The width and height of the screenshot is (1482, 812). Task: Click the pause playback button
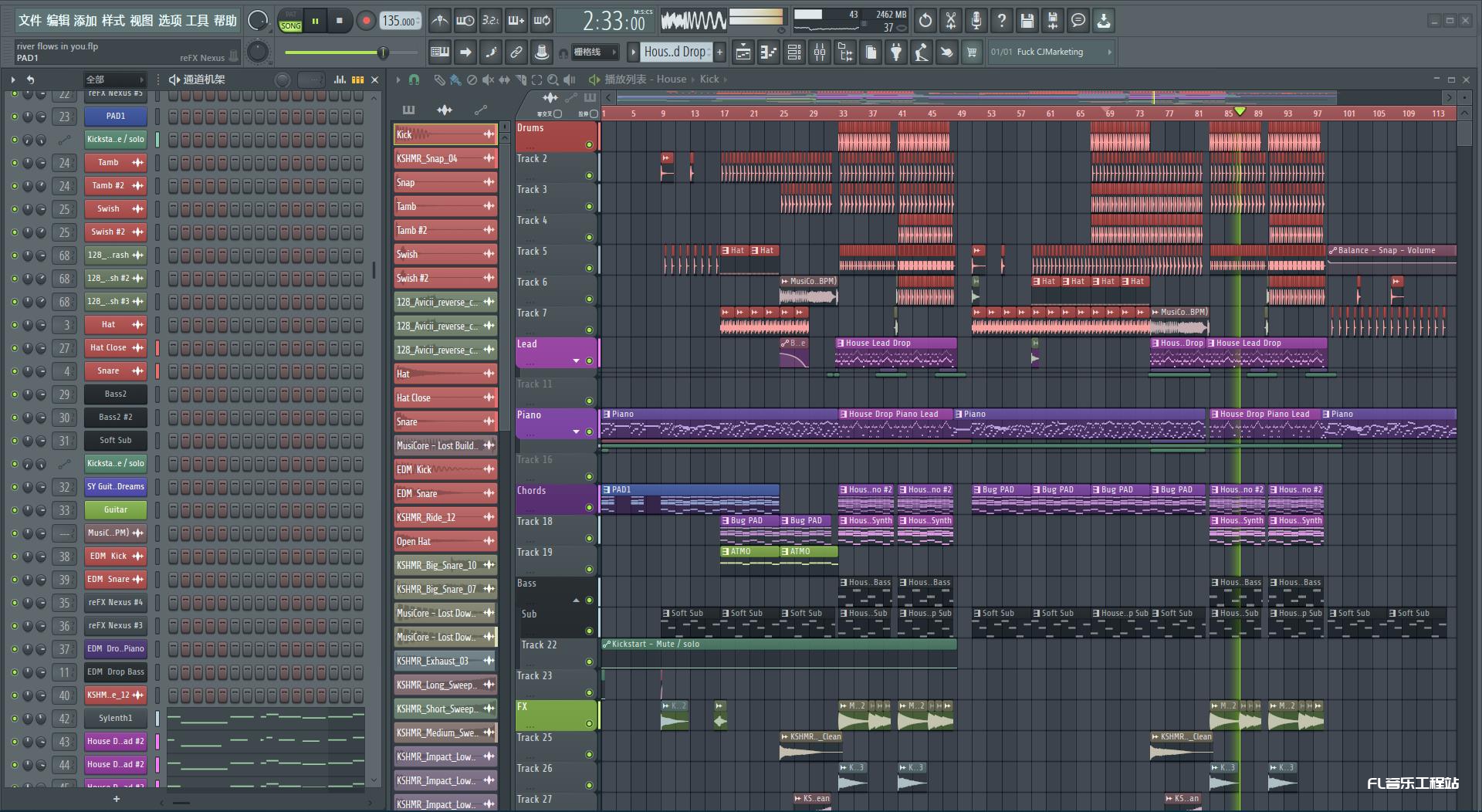pos(315,21)
